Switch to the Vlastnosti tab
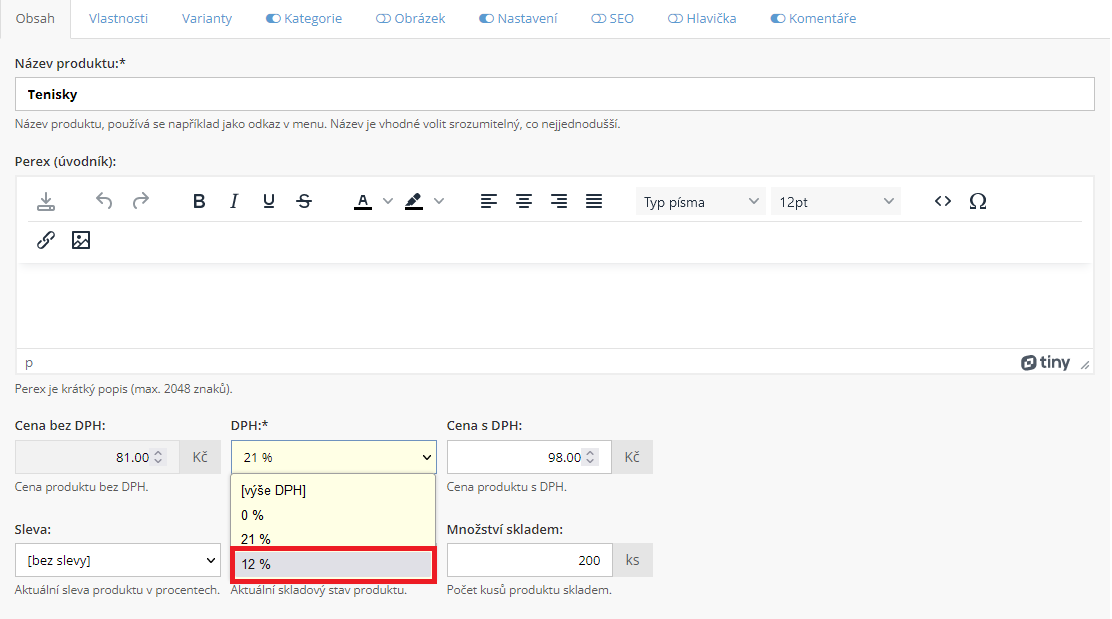The width and height of the screenshot is (1112, 619). click(118, 18)
